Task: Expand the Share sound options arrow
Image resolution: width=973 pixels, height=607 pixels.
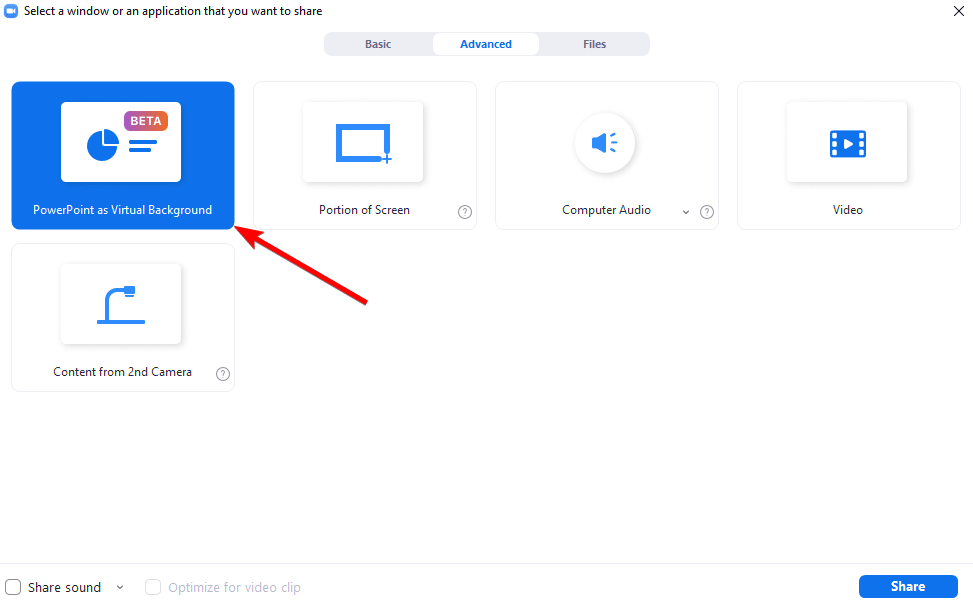Action: pos(120,587)
